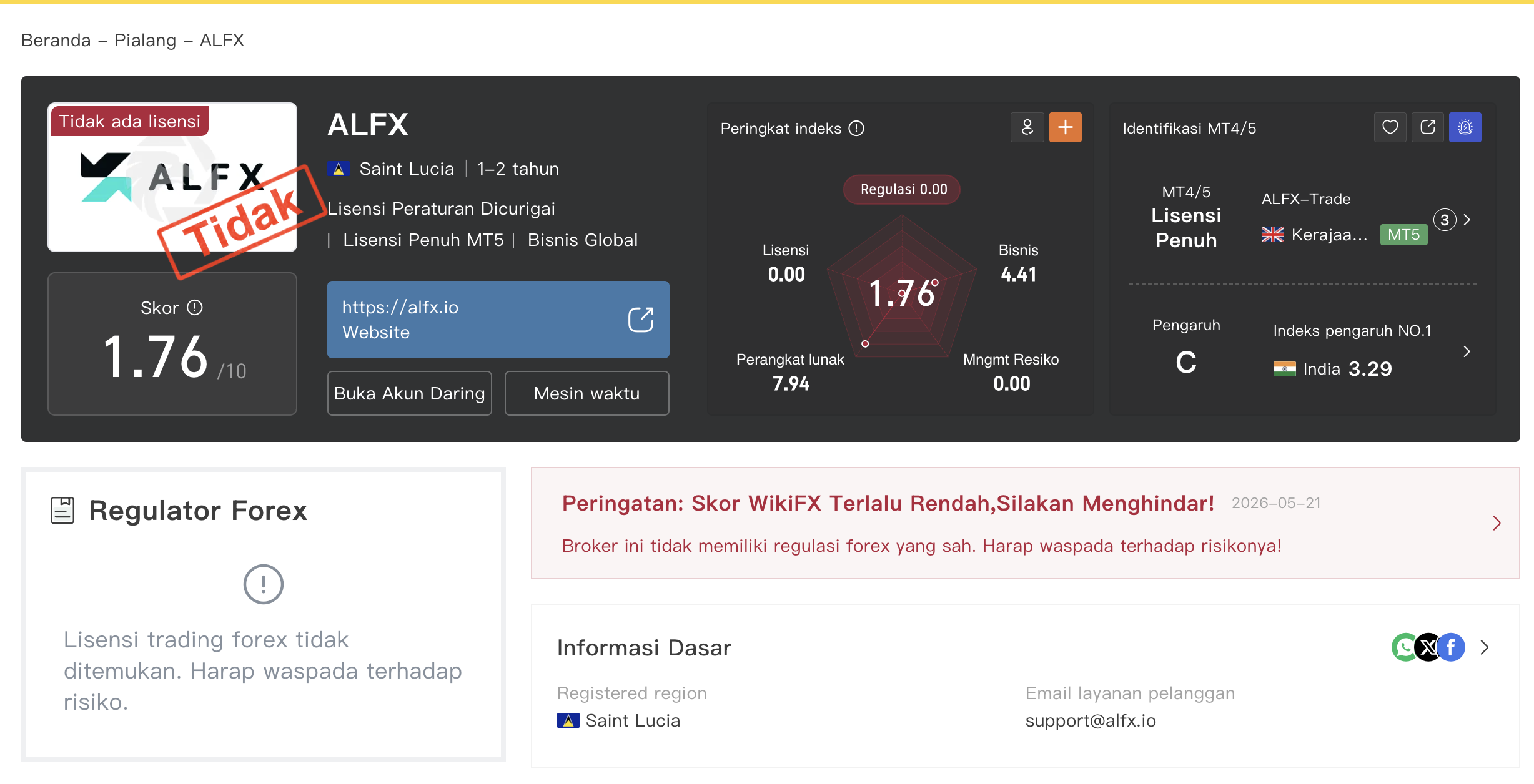Click the user profile icon beside Peringkat indeks
The width and height of the screenshot is (1534, 784).
(1027, 127)
